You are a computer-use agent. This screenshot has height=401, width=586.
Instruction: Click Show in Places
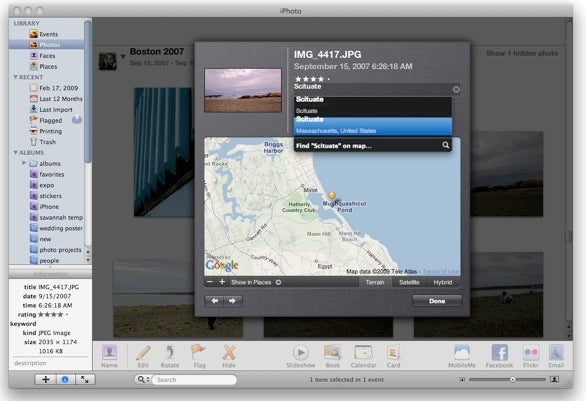pos(256,283)
